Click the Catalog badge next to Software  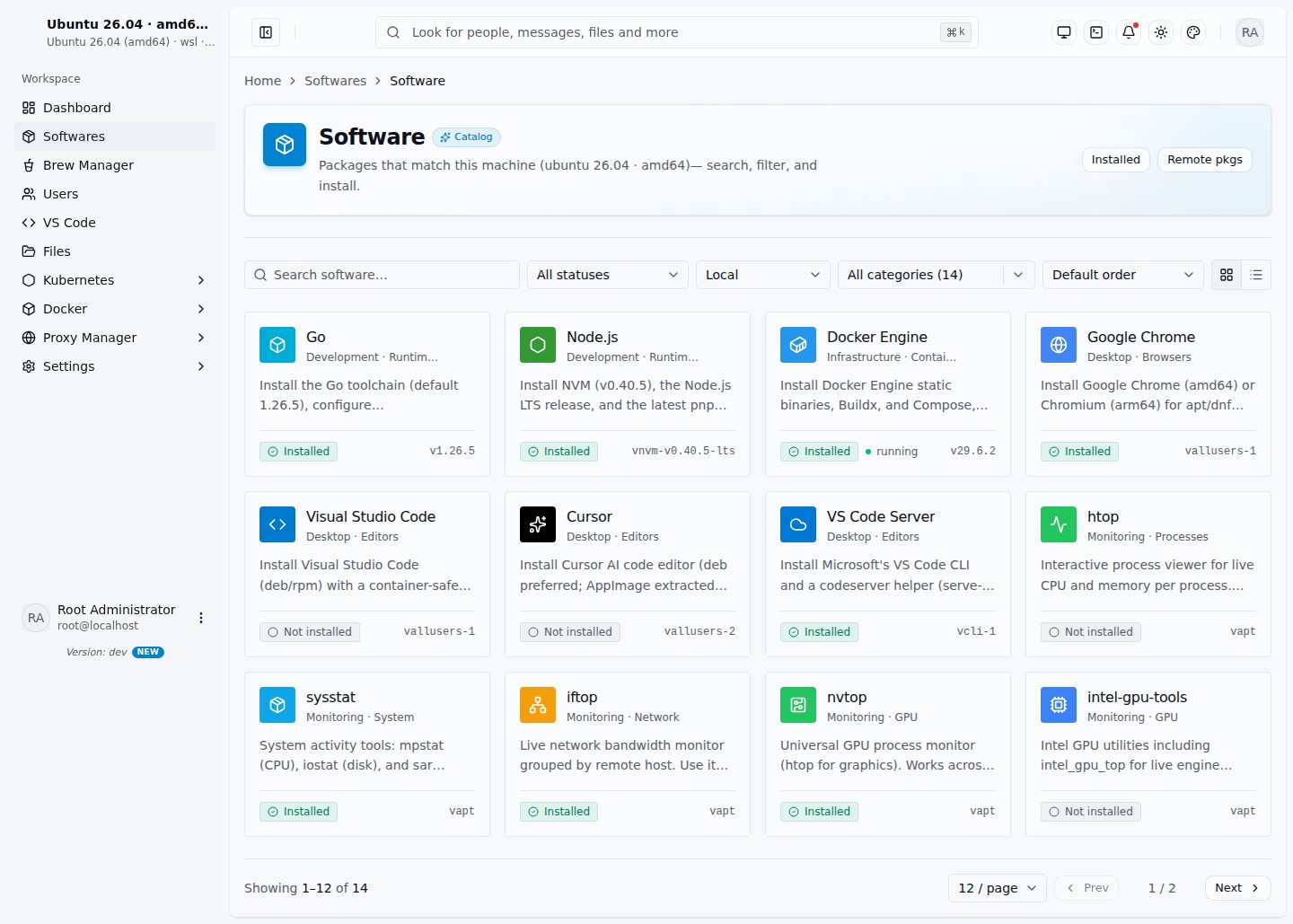pyautogui.click(x=467, y=137)
